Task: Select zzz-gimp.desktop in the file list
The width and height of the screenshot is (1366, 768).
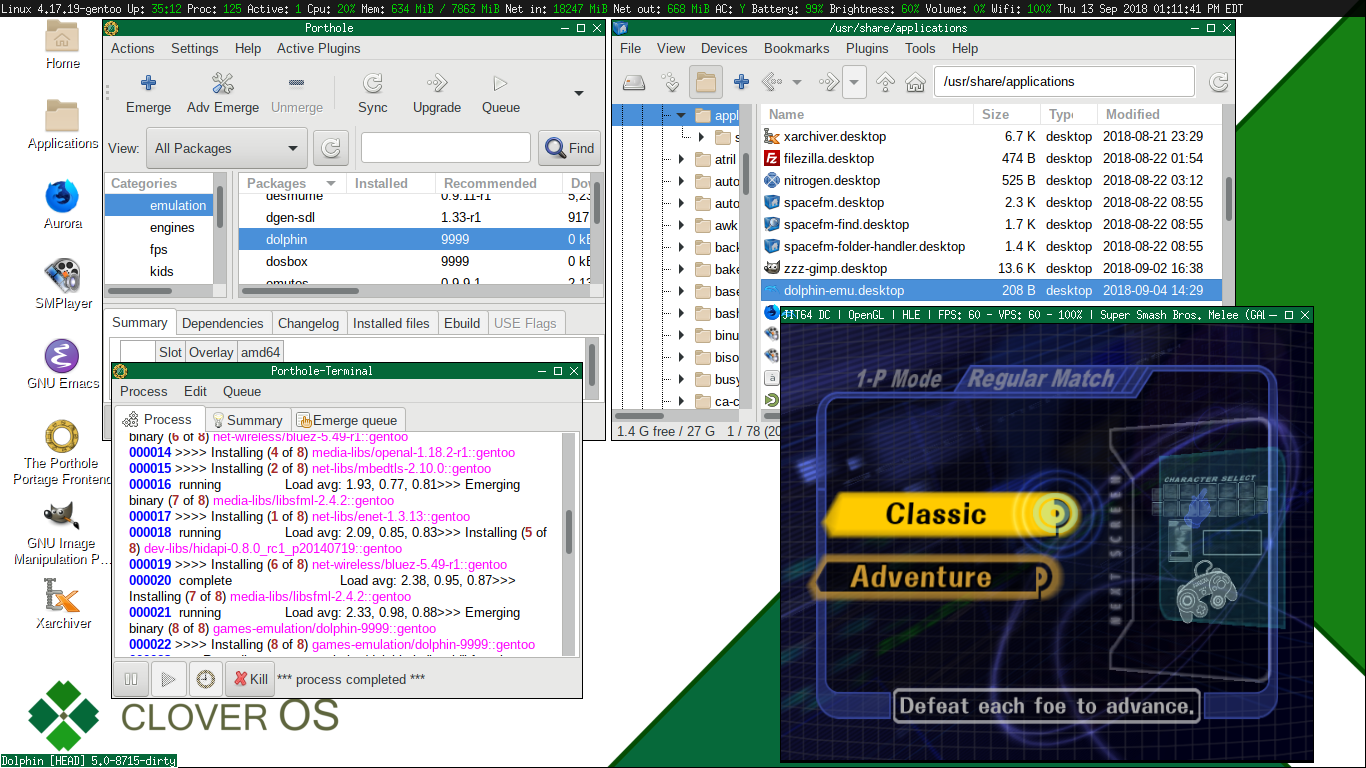Action: (993, 268)
